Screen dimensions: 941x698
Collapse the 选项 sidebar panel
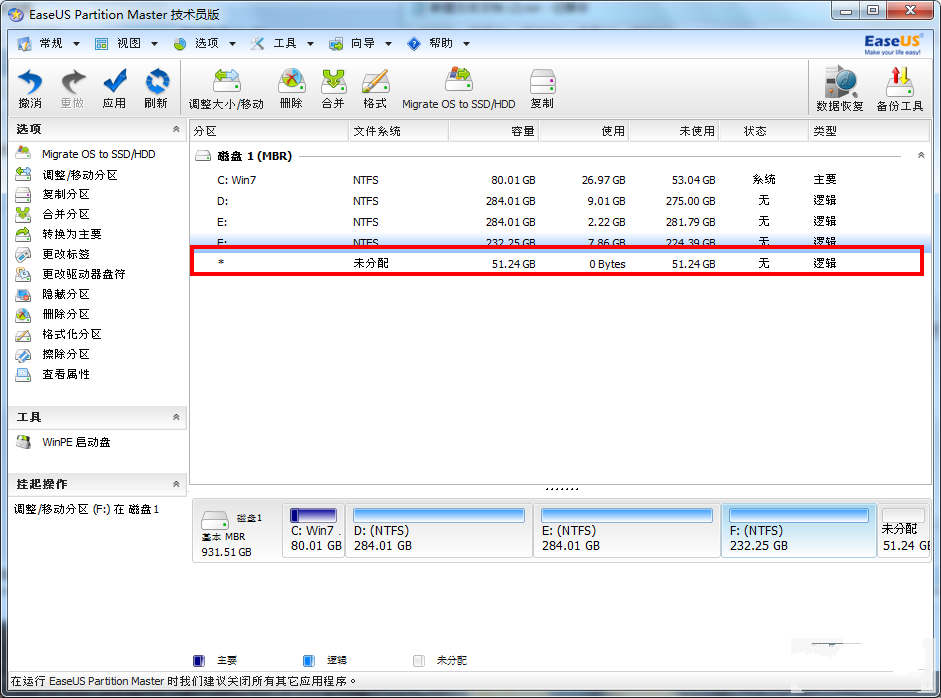click(x=176, y=129)
